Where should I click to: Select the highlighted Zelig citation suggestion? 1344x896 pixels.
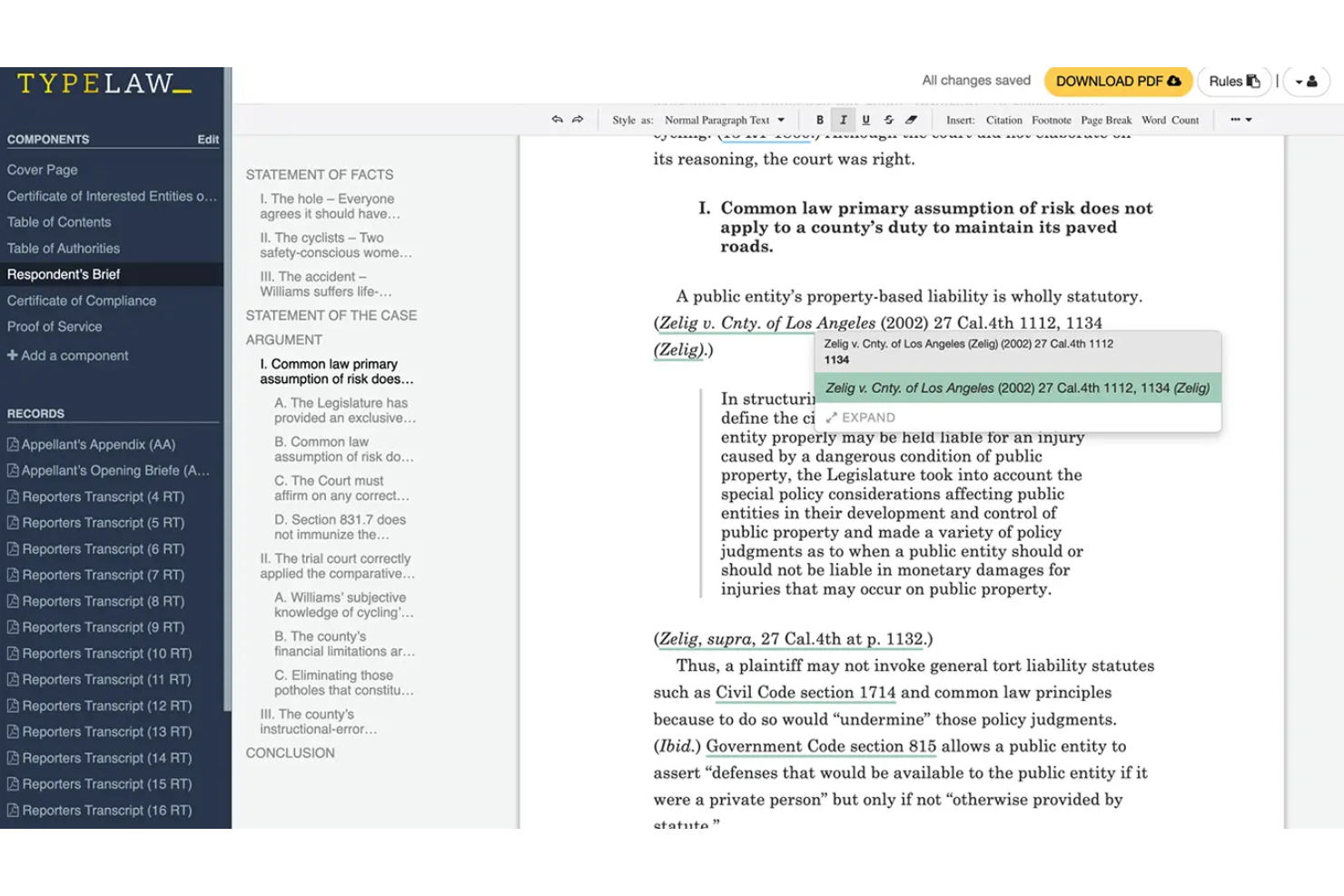[x=1017, y=389]
